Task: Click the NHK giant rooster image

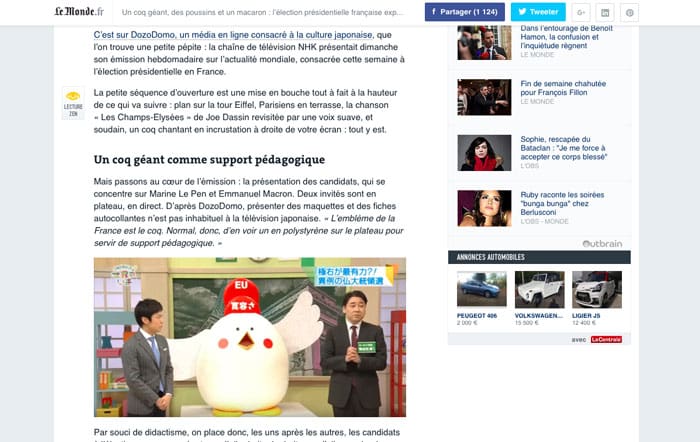Action: pyautogui.click(x=250, y=337)
